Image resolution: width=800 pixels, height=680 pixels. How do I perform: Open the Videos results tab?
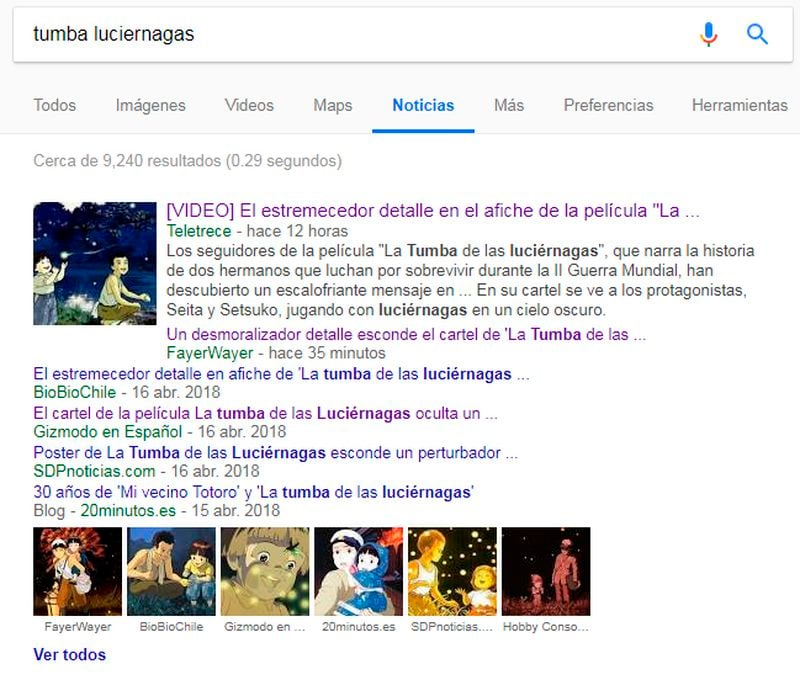tap(249, 105)
